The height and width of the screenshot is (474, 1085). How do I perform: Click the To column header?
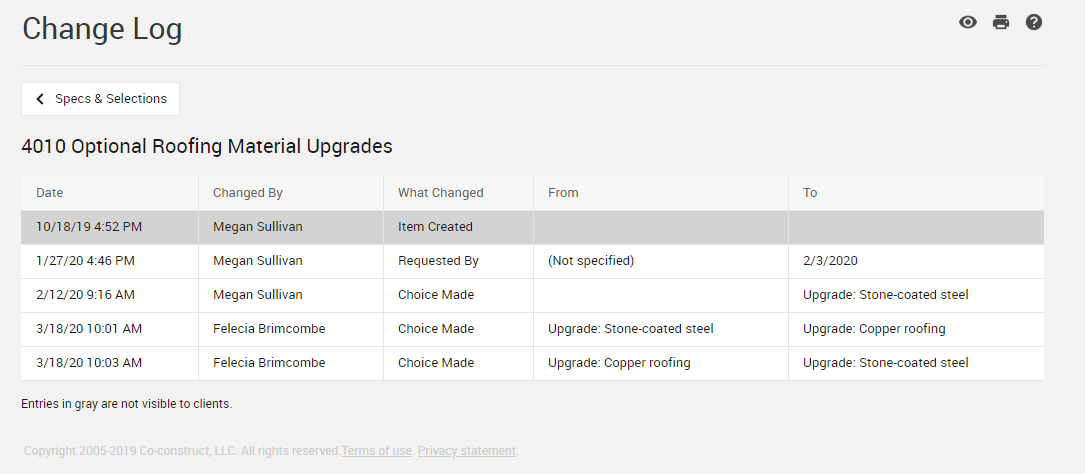pyautogui.click(x=810, y=193)
